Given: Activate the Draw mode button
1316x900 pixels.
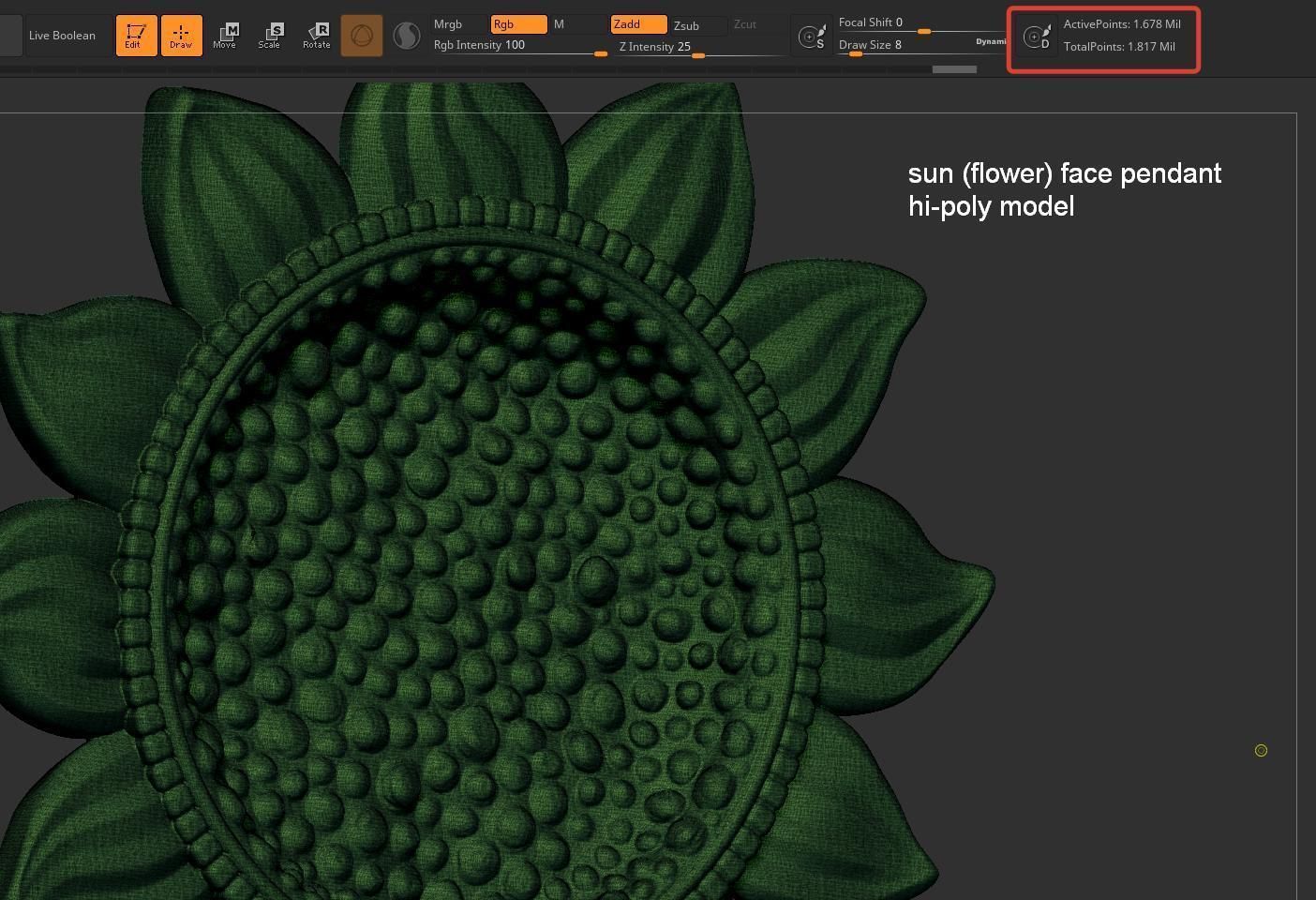Looking at the screenshot, I should point(181,36).
